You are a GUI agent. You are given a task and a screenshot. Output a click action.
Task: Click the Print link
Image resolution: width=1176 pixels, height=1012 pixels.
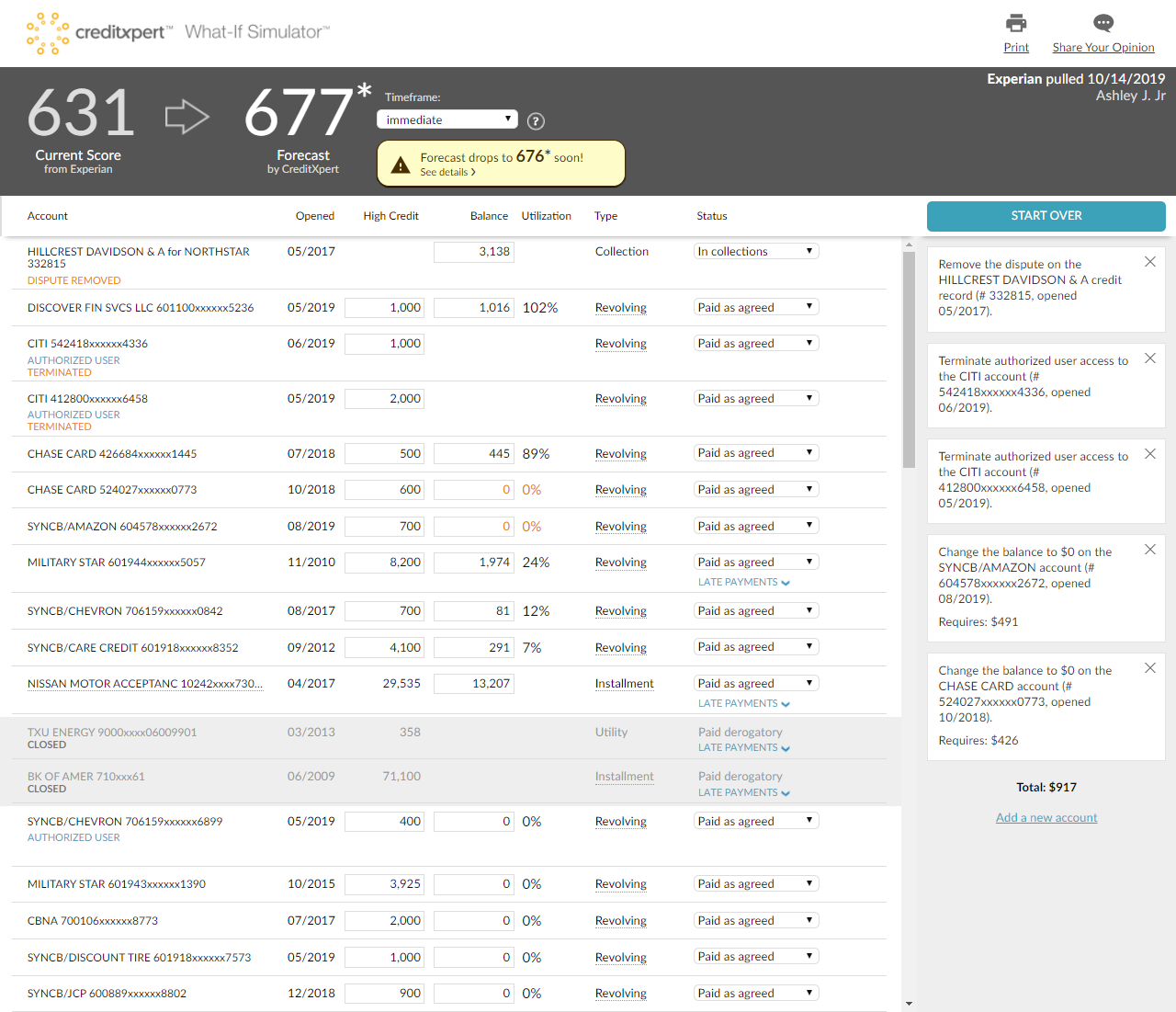[1016, 48]
